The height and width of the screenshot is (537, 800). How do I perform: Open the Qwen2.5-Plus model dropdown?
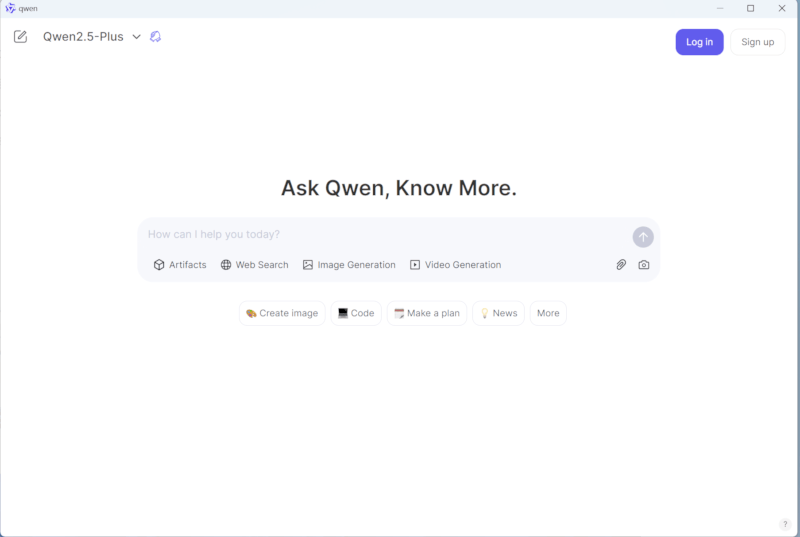click(91, 37)
